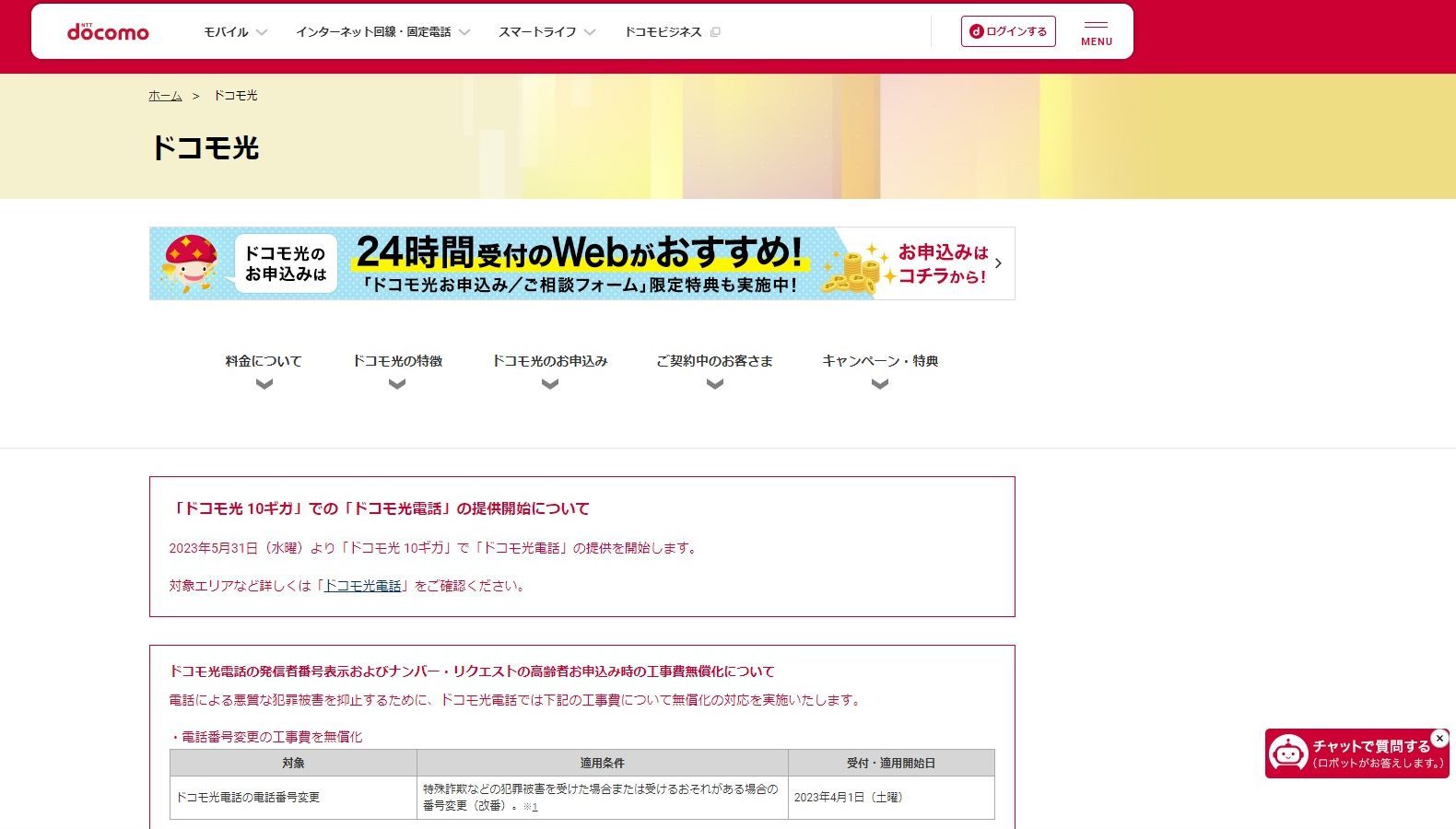Close the chat robot widget
Viewport: 1456px width, 829px height.
tap(1439, 739)
